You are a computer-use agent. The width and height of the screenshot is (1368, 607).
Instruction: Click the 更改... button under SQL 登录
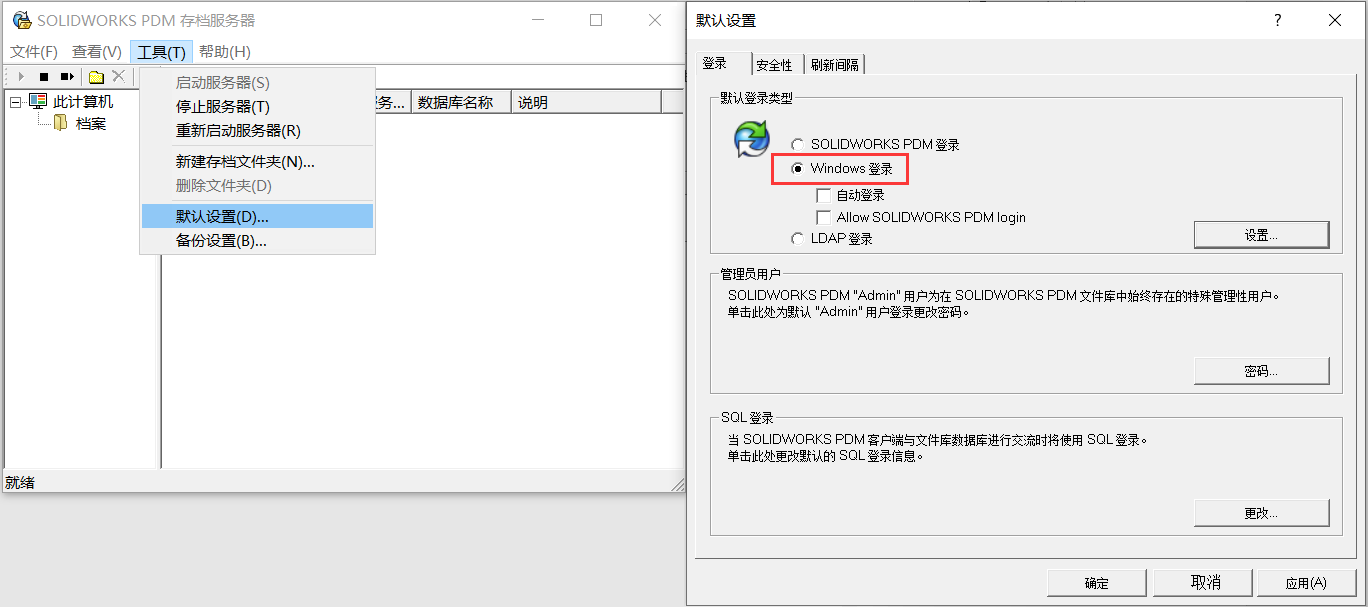pos(1261,512)
